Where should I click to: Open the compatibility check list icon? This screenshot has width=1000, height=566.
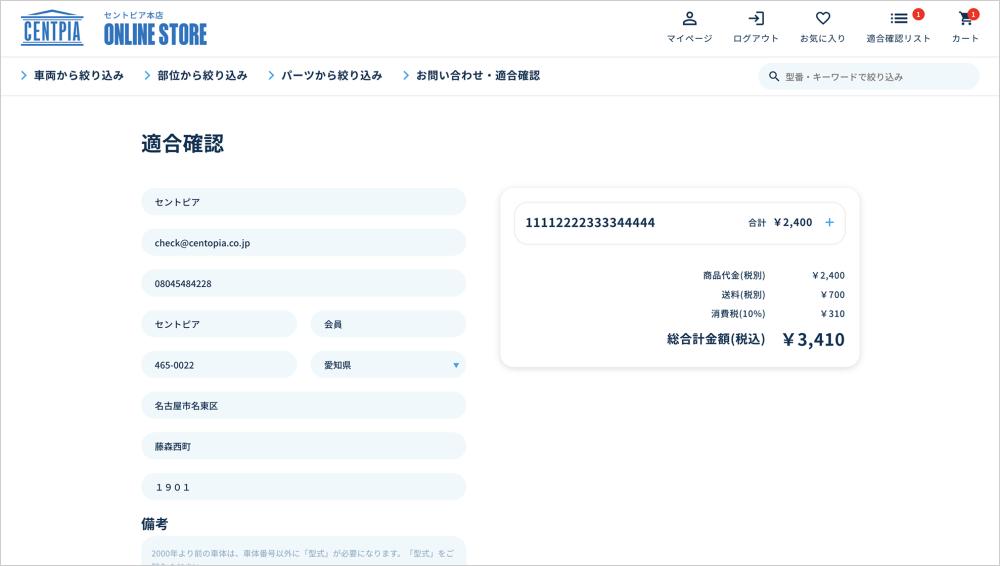tap(899, 19)
